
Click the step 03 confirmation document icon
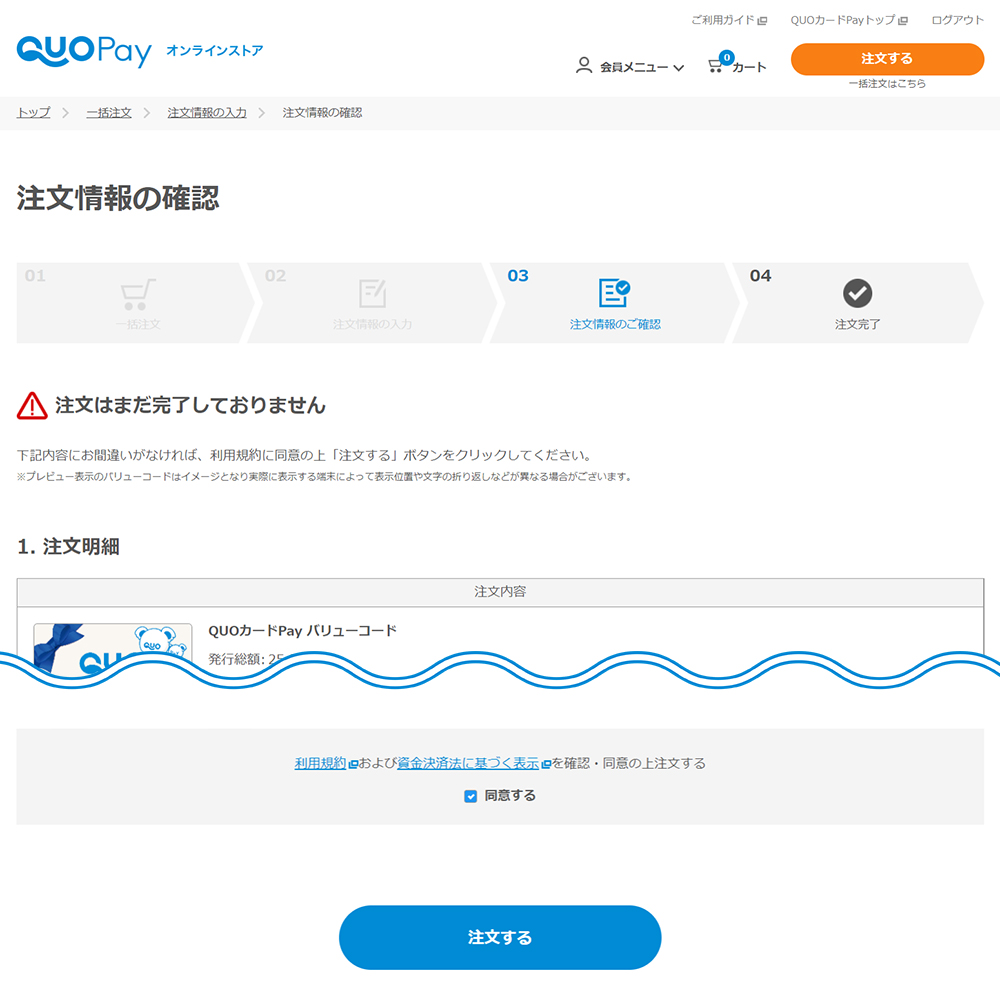point(614,293)
